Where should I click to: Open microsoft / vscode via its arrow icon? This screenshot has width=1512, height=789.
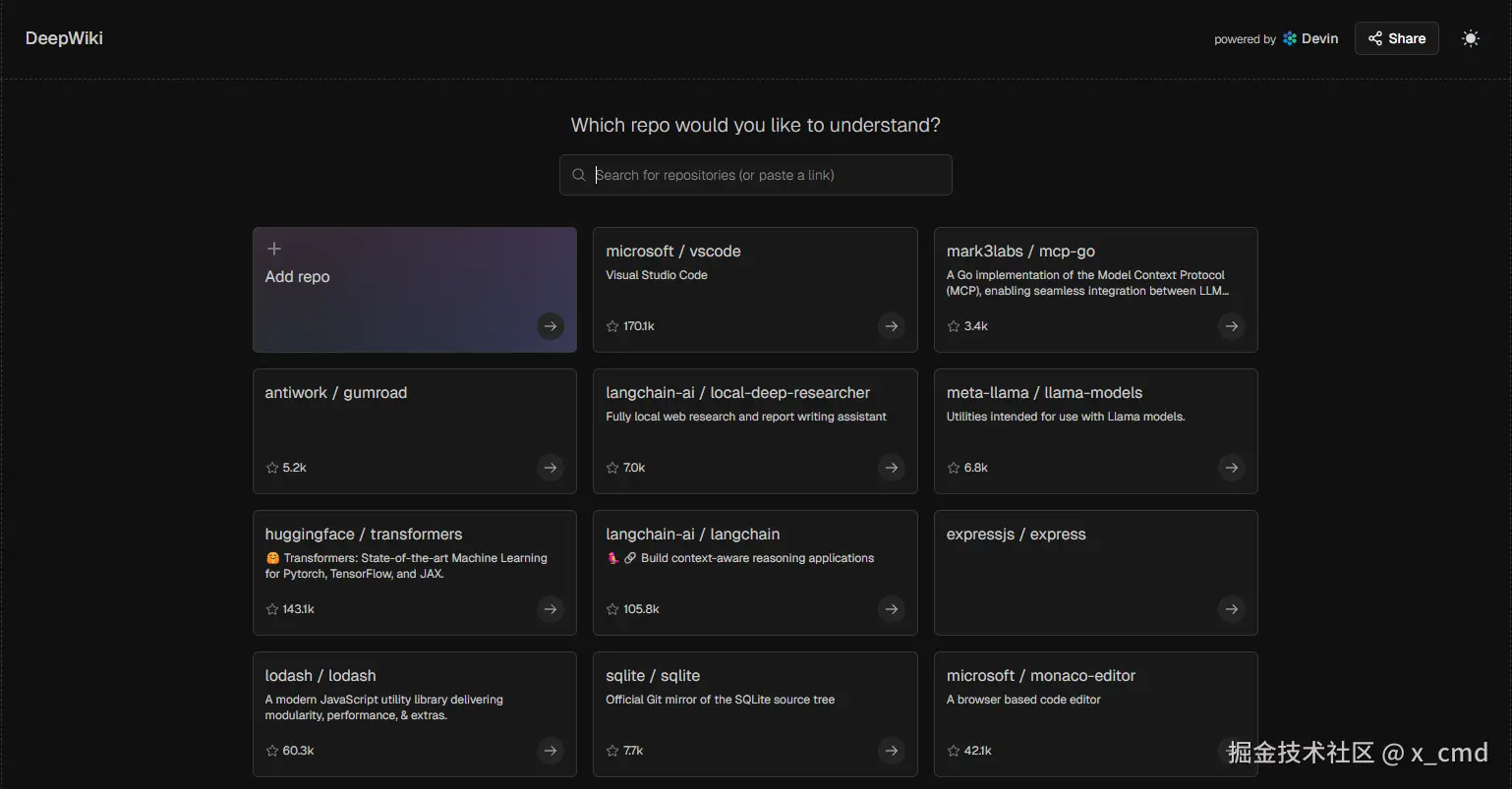point(892,326)
